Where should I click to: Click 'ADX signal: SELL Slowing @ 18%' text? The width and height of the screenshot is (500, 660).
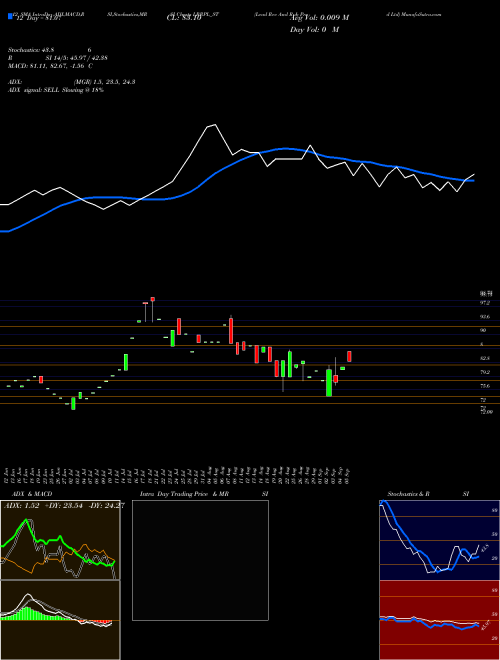click(56, 90)
